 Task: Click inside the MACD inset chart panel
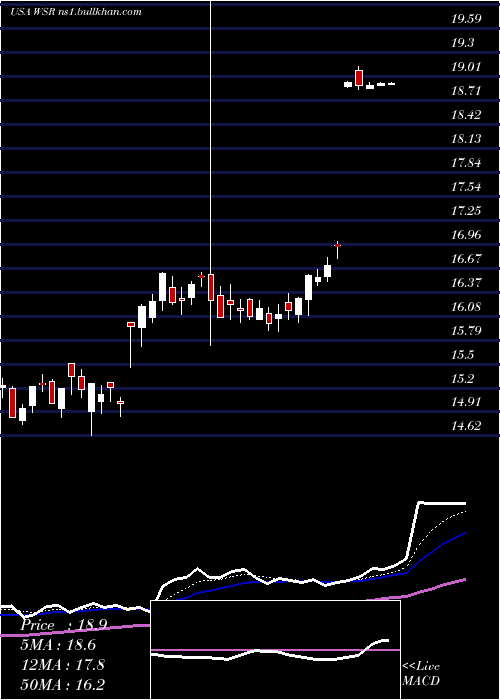[x=275, y=650]
